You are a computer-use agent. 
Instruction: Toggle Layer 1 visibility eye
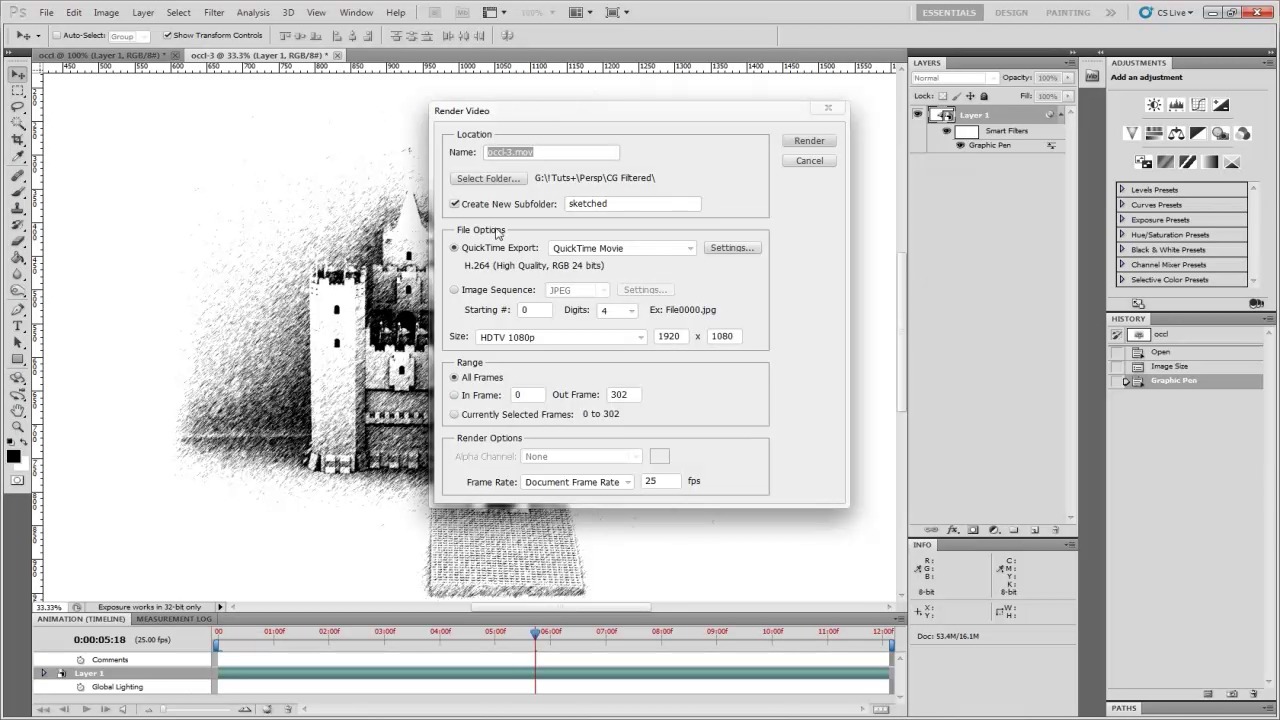(917, 115)
